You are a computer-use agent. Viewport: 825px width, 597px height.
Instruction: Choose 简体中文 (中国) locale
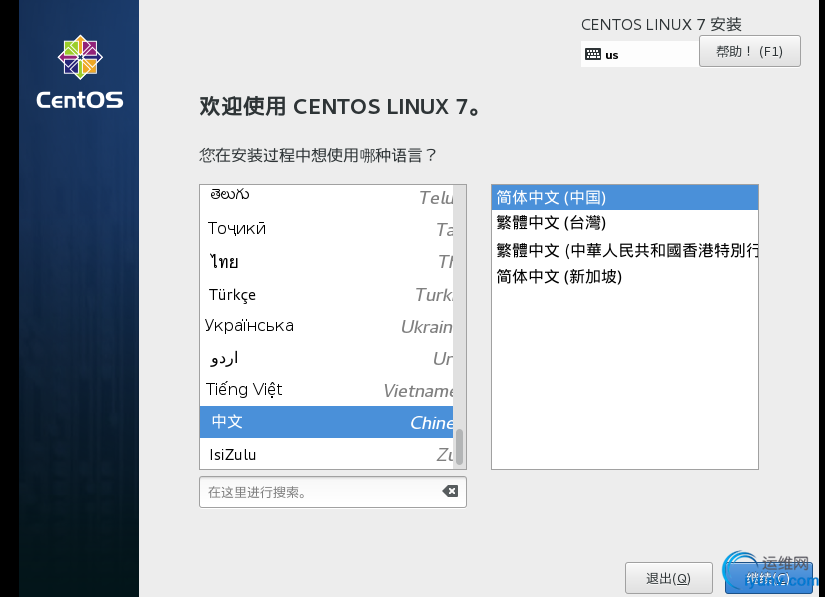625,197
